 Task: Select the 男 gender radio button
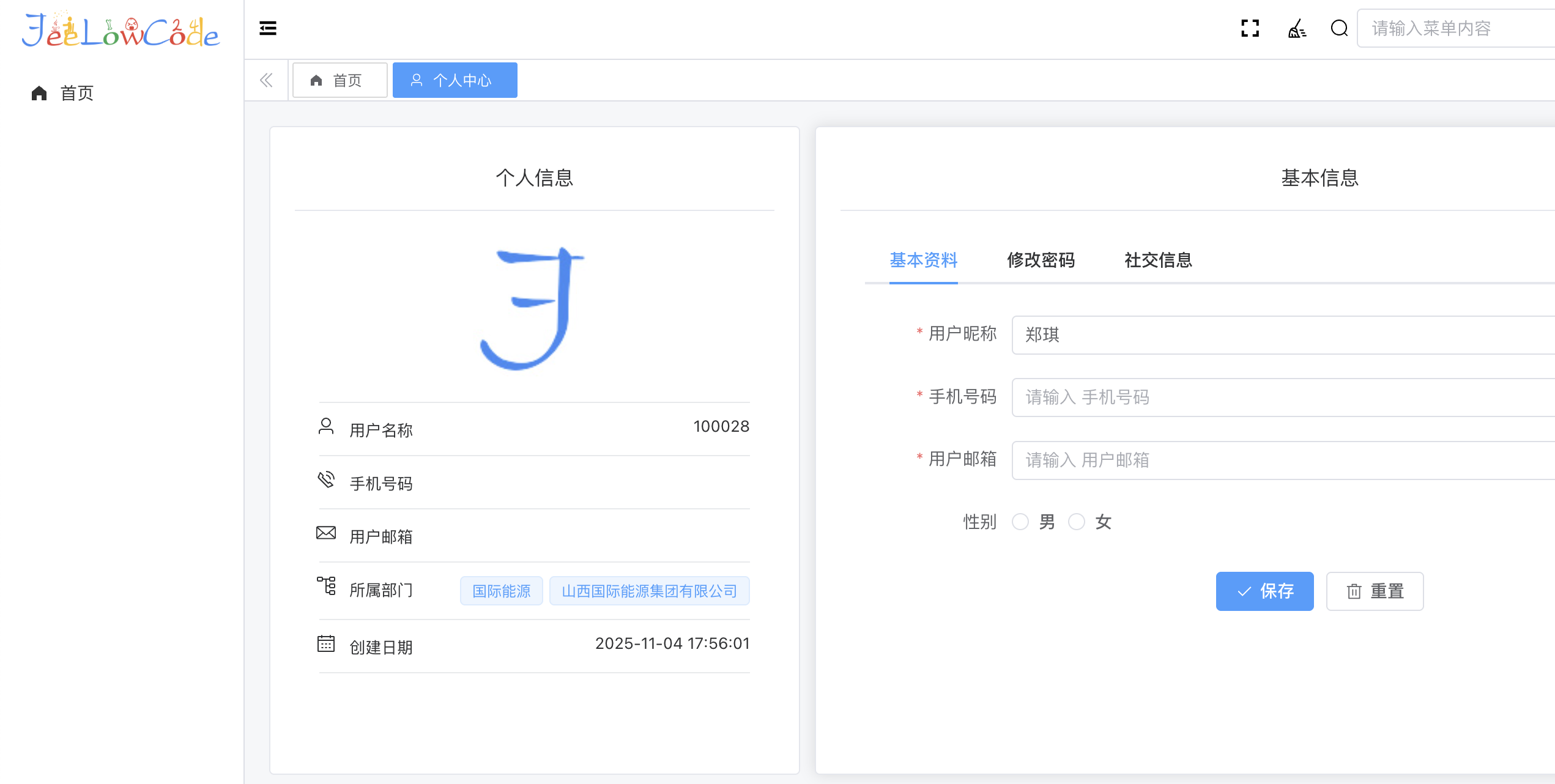(1020, 522)
